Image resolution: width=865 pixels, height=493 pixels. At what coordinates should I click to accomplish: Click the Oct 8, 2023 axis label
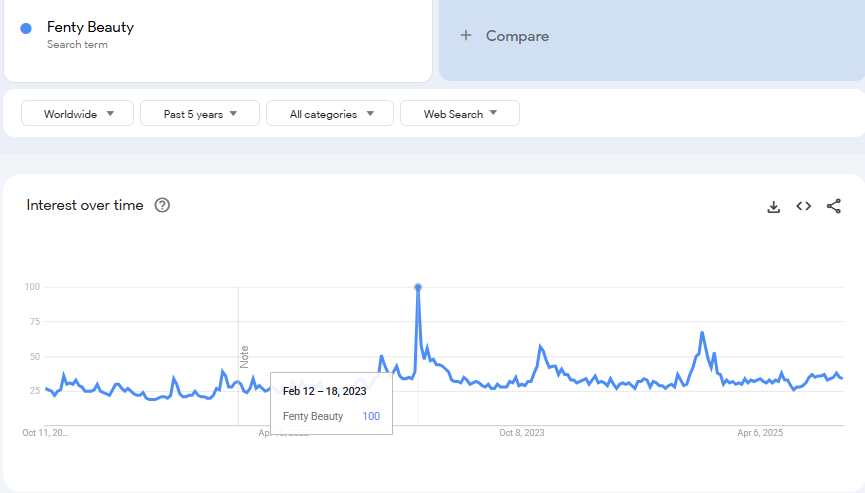point(521,433)
